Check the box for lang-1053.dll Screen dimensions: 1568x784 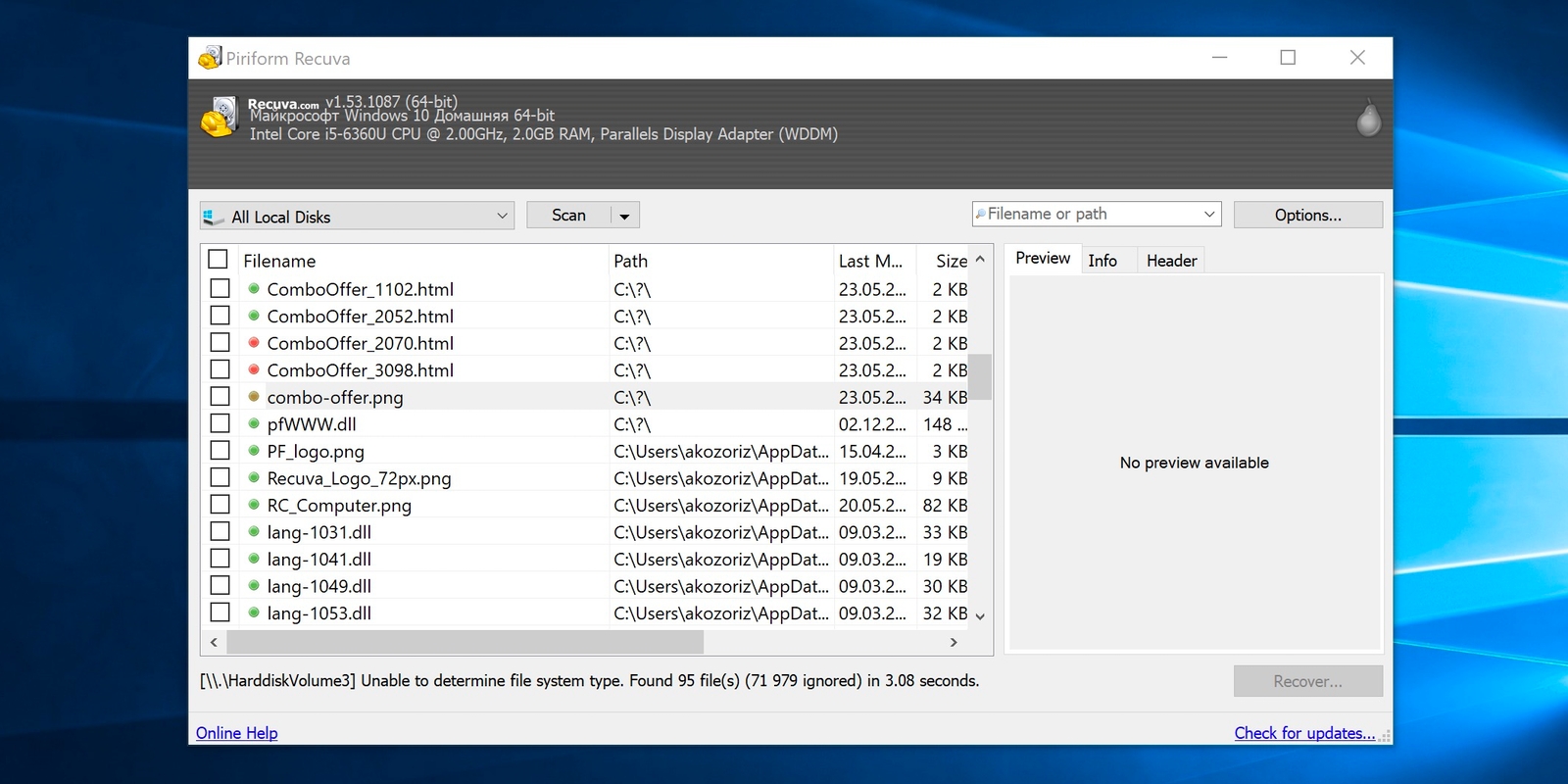tap(220, 612)
